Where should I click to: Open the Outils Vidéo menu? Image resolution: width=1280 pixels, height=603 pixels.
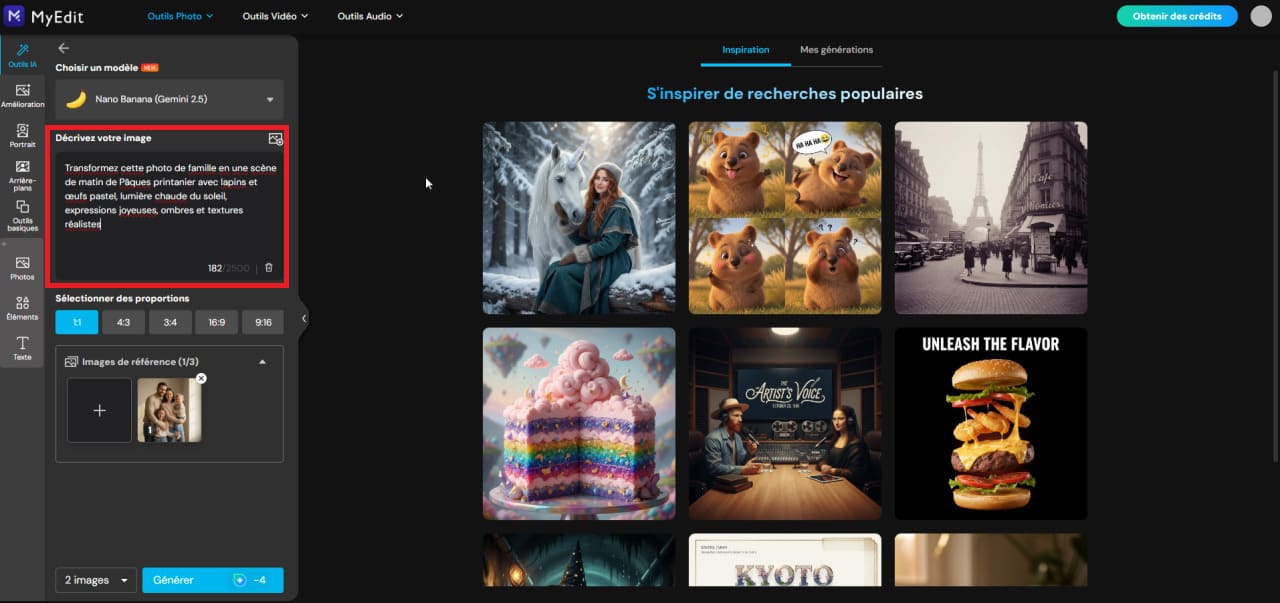(x=275, y=16)
